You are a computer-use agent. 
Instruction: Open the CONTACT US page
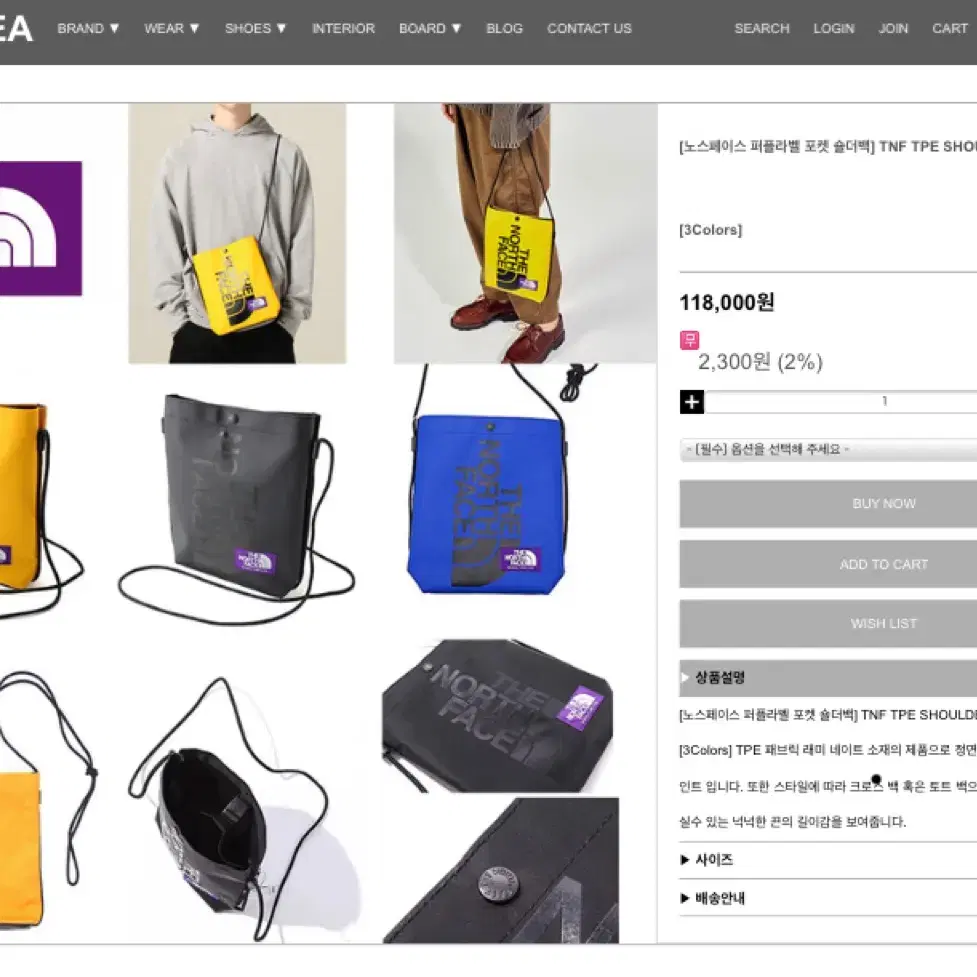(589, 28)
